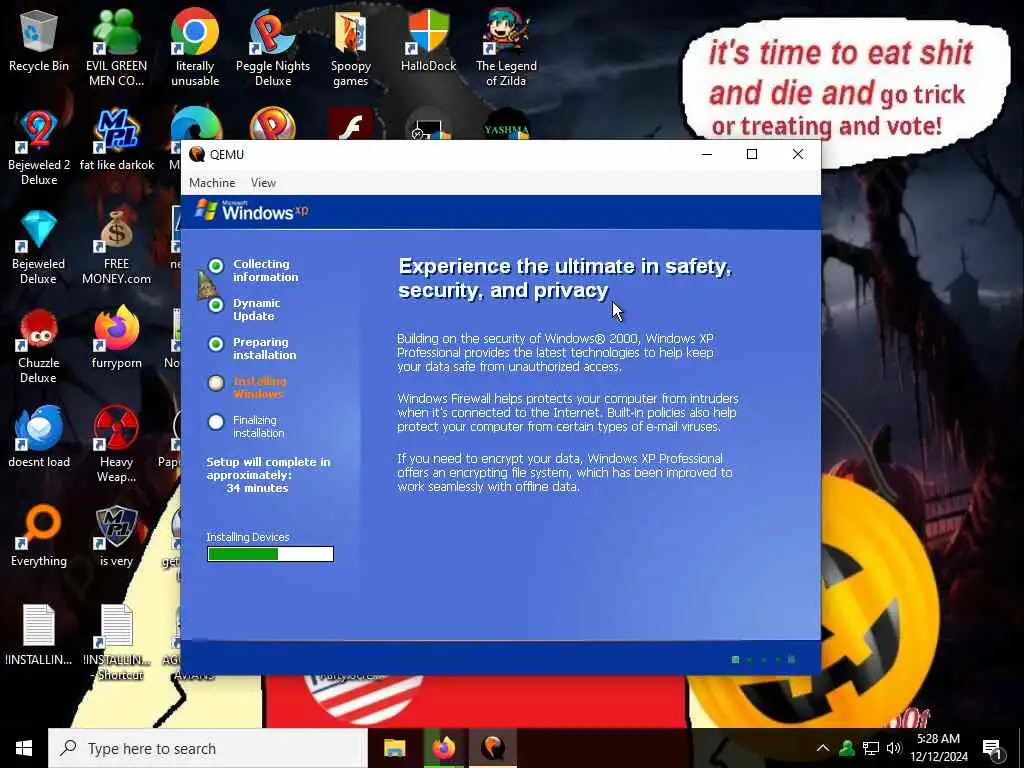Click the Installing Devices progress bar
Screen dimensions: 1024x768
(x=270, y=554)
